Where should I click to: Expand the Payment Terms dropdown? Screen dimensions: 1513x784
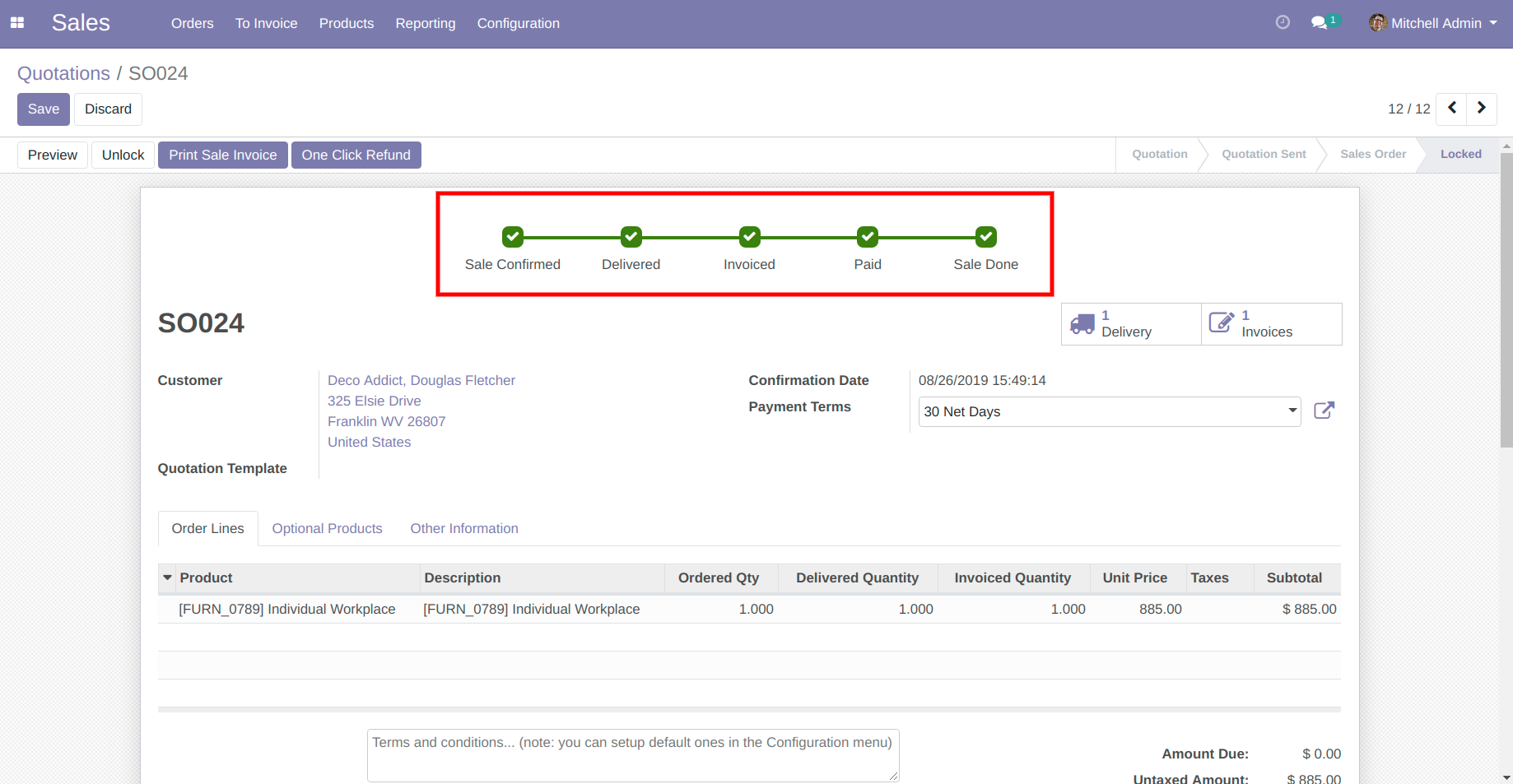point(1292,411)
